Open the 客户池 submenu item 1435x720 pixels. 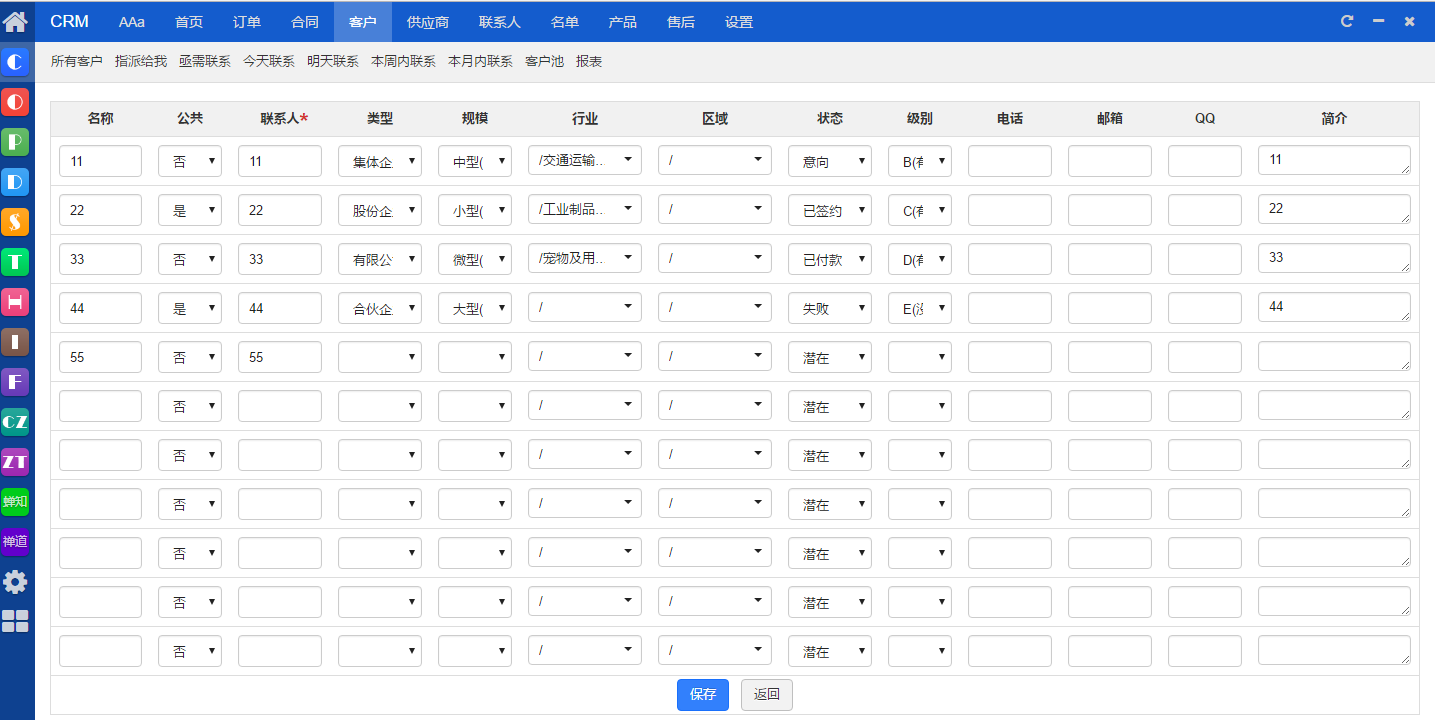click(x=544, y=62)
